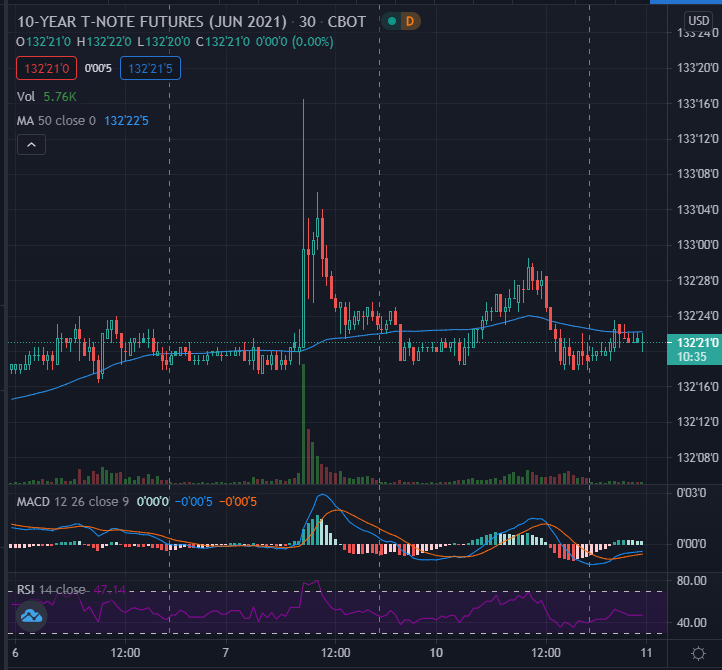Image resolution: width=722 pixels, height=670 pixels.
Task: Click price level 132'08'0 on price axis
Action: pos(697,457)
